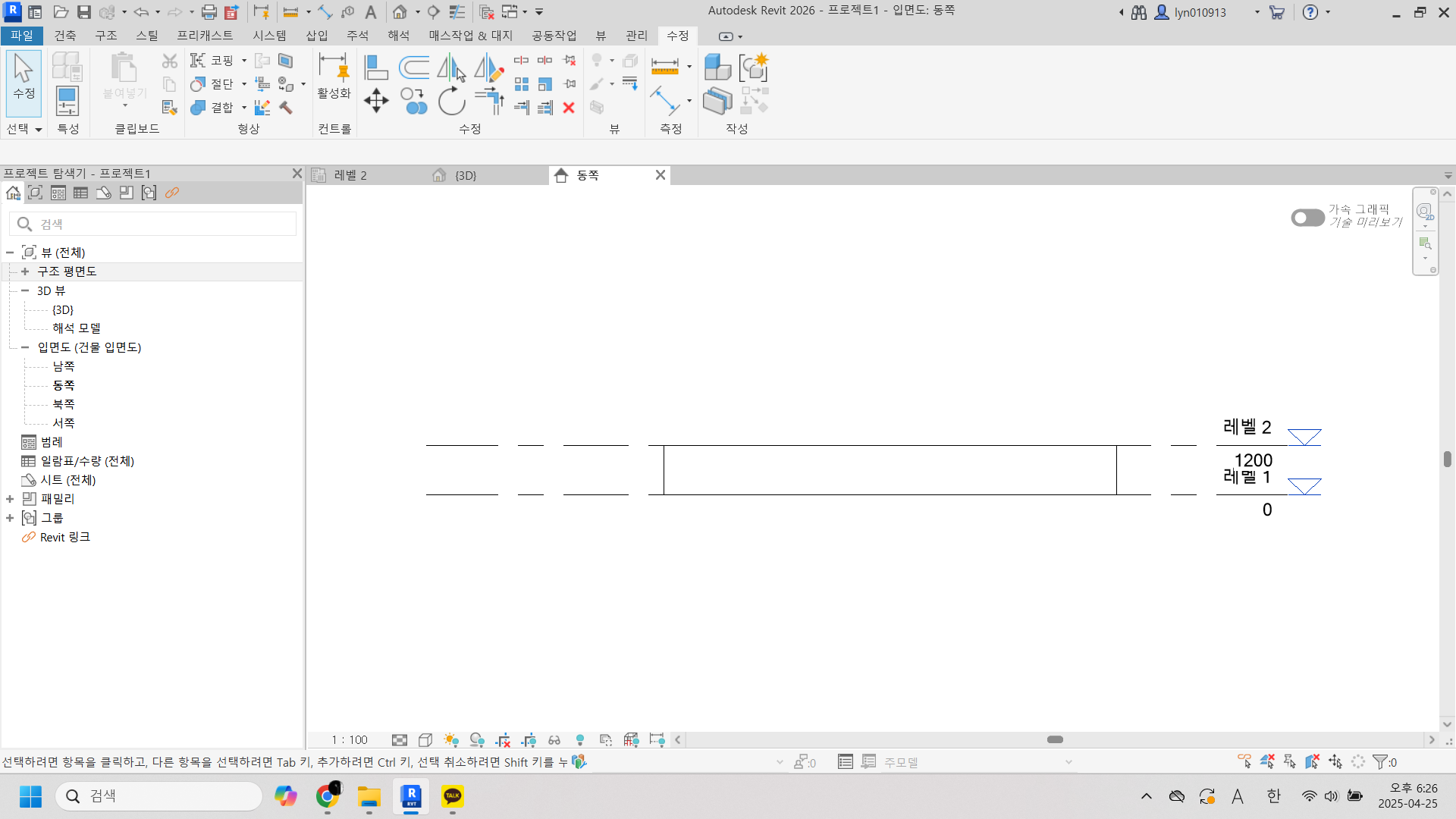Click the visual style cube icon

(425, 740)
